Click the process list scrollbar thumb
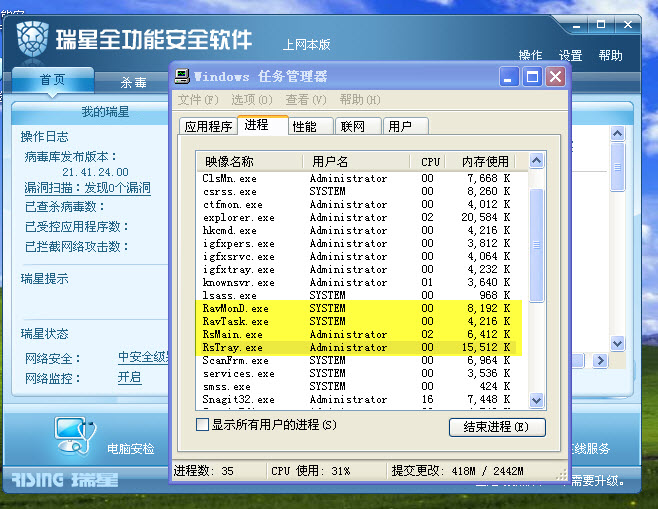Screen dimensions: 658x509 536,245
